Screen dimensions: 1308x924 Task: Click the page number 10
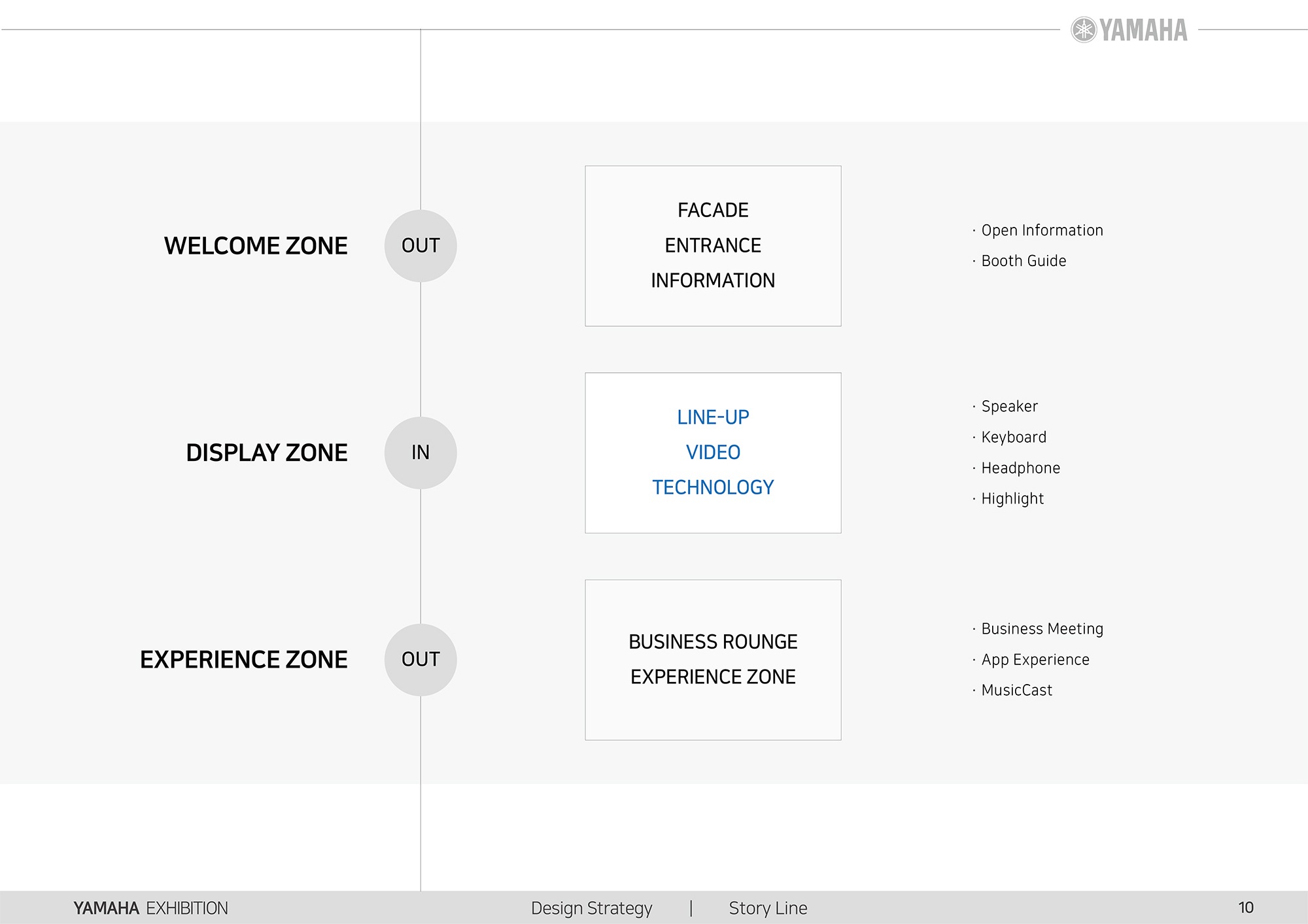(1246, 908)
